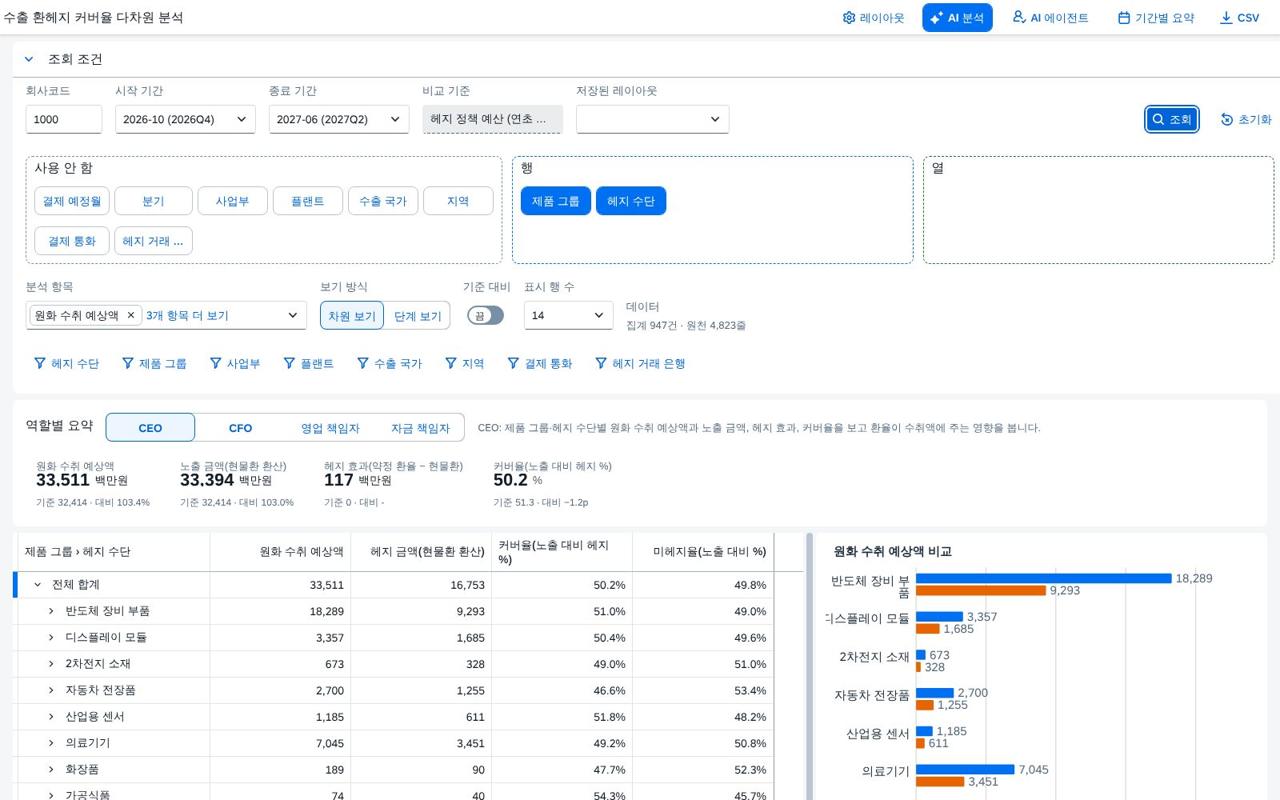Screen dimensions: 1280x800
Task: Click the 헤지 수단 row chip
Action: [631, 201]
